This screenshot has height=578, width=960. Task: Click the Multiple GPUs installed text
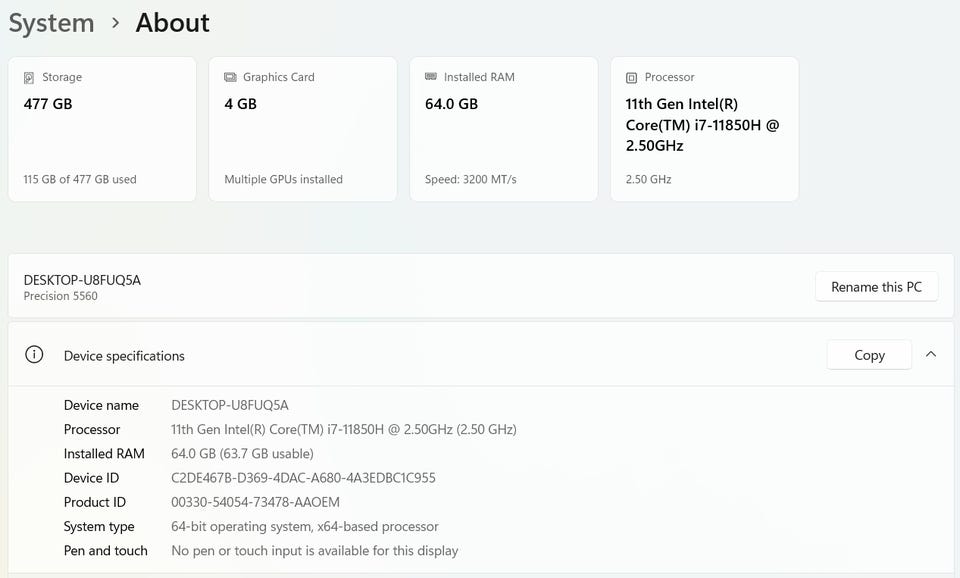(283, 180)
